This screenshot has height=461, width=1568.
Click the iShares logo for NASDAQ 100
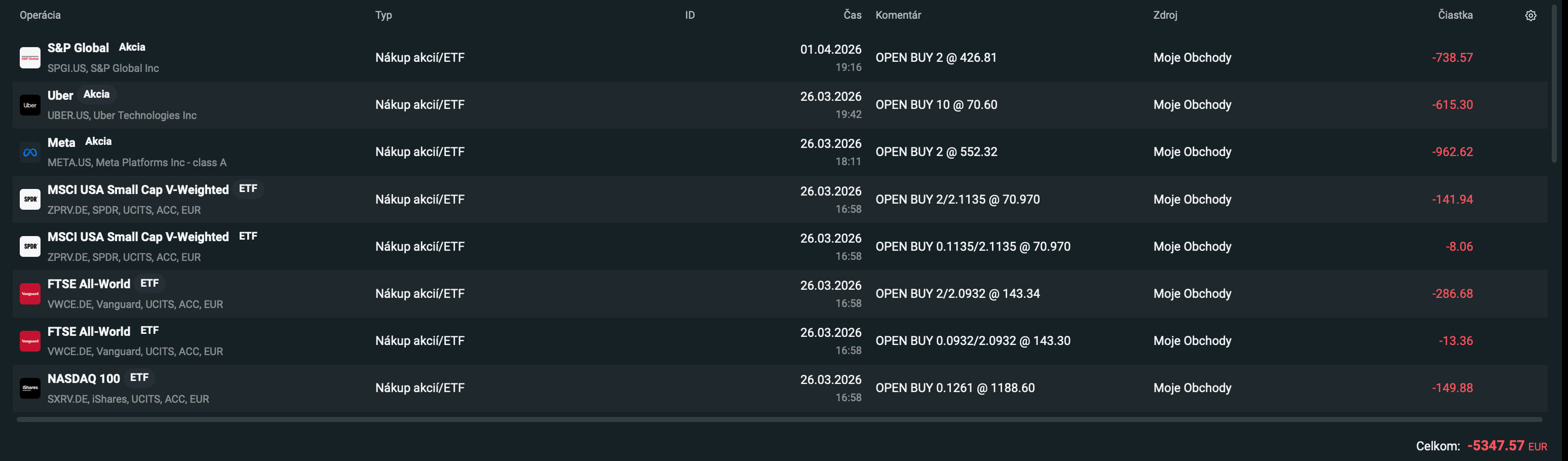pos(30,388)
